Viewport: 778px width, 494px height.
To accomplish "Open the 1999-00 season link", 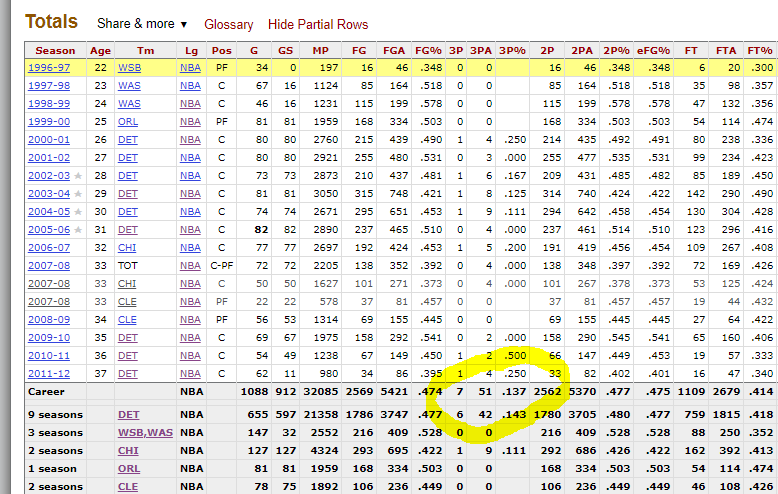I will pos(49,122).
